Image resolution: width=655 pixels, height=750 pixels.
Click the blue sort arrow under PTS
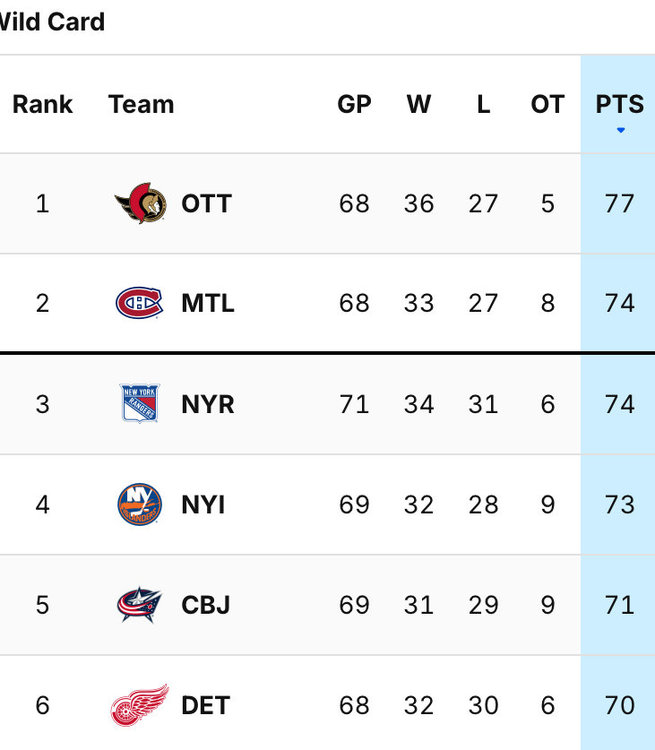click(621, 130)
